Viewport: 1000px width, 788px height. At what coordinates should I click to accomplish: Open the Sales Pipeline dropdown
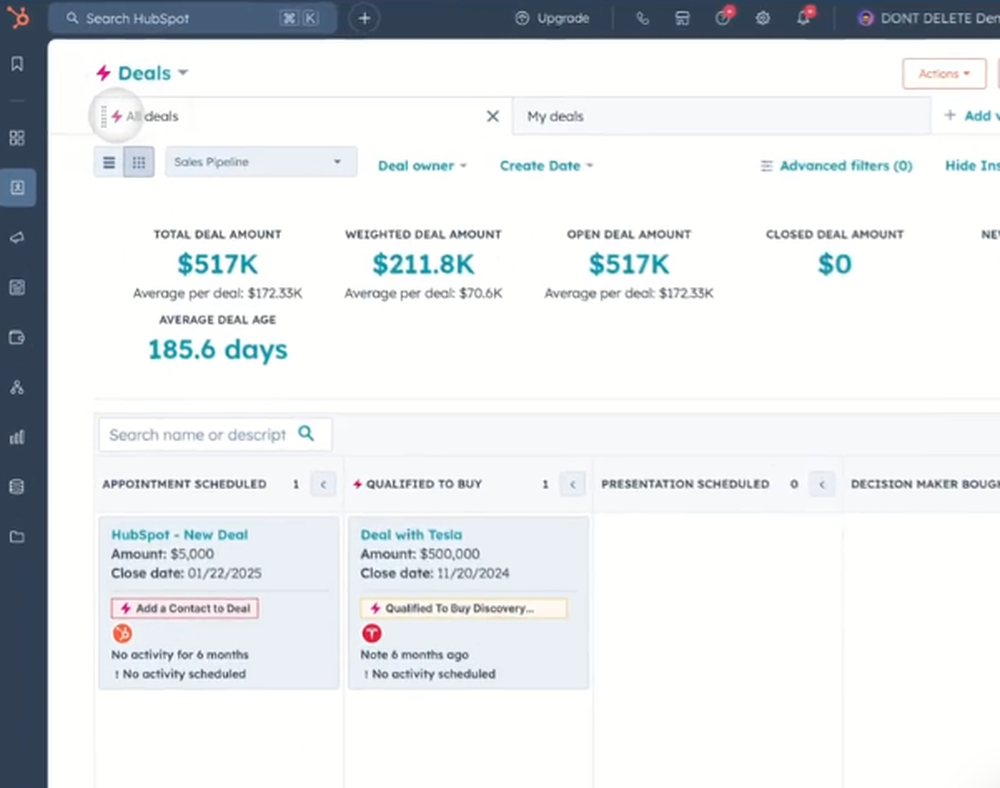pyautogui.click(x=261, y=162)
